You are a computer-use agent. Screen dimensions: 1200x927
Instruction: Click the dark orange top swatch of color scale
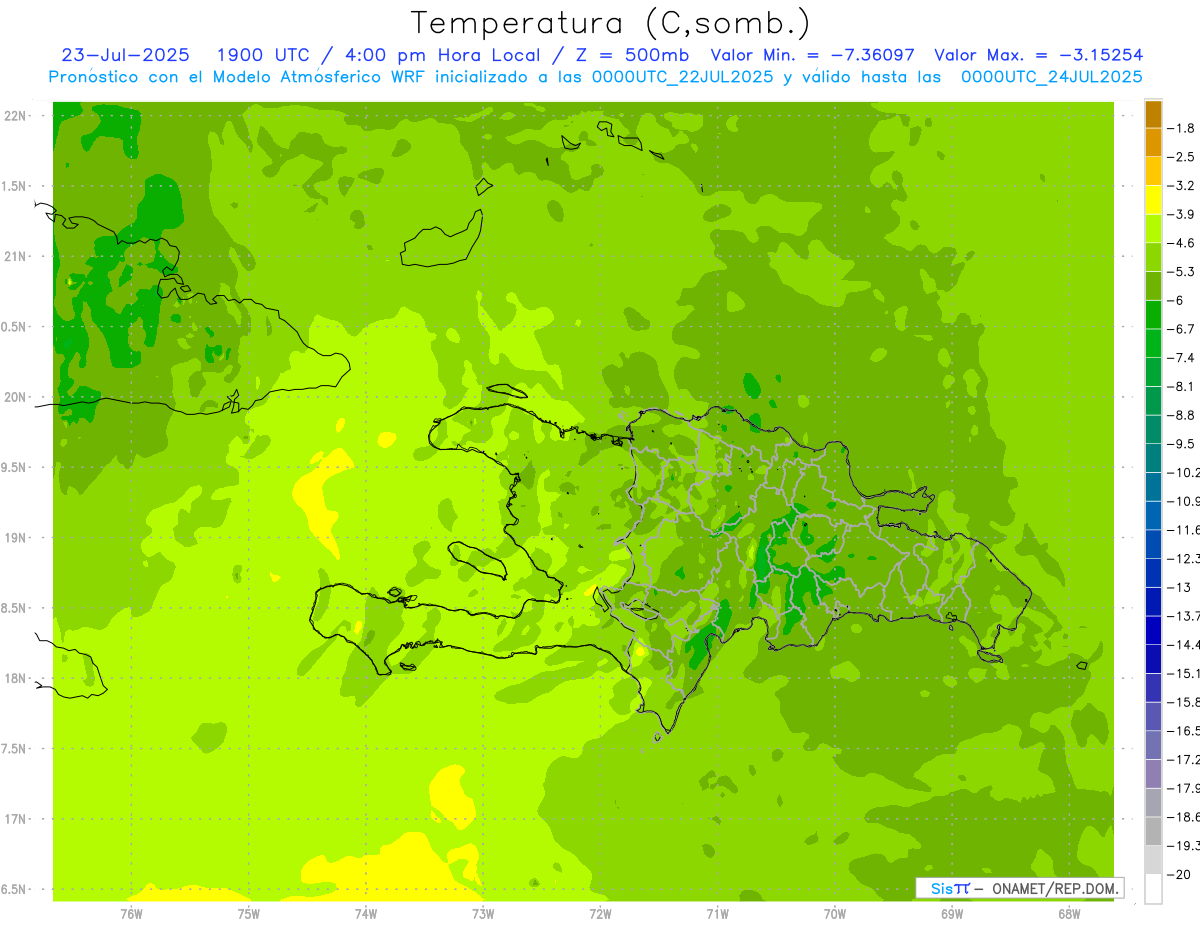(x=1153, y=114)
